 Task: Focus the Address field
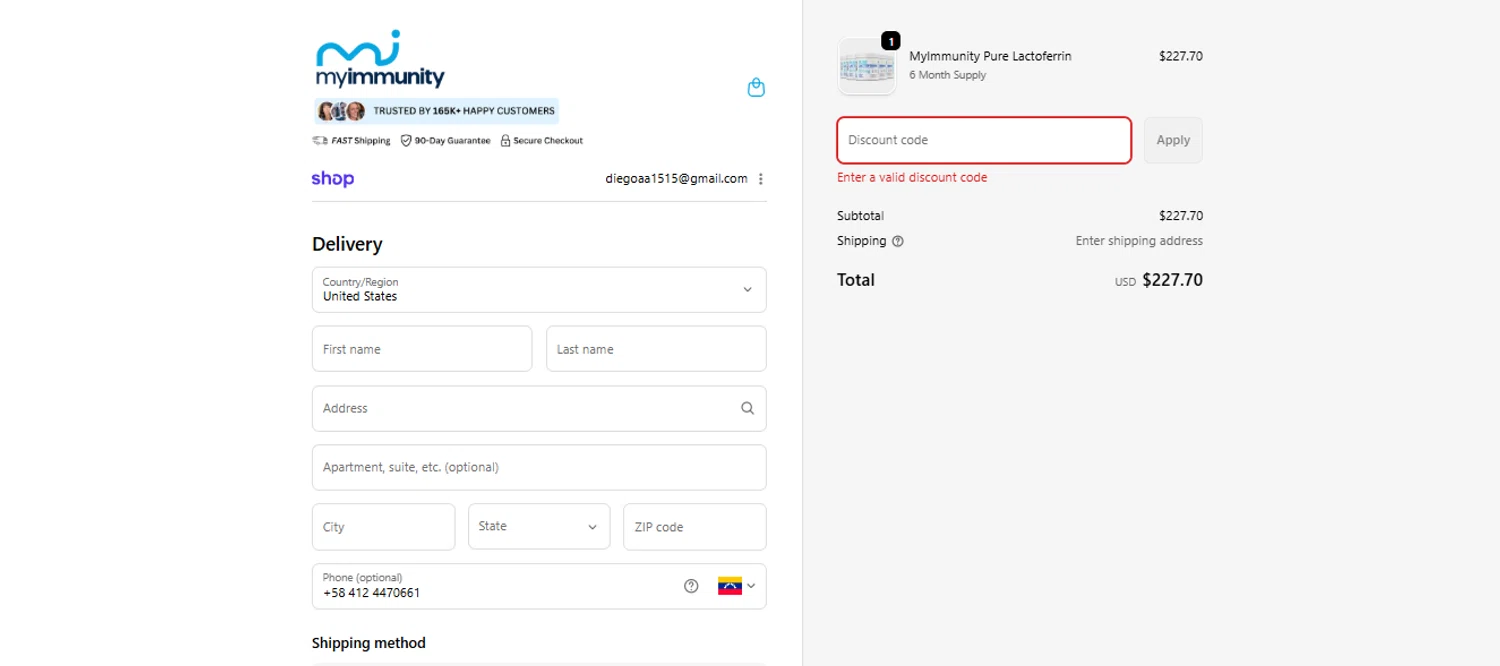[x=539, y=408]
